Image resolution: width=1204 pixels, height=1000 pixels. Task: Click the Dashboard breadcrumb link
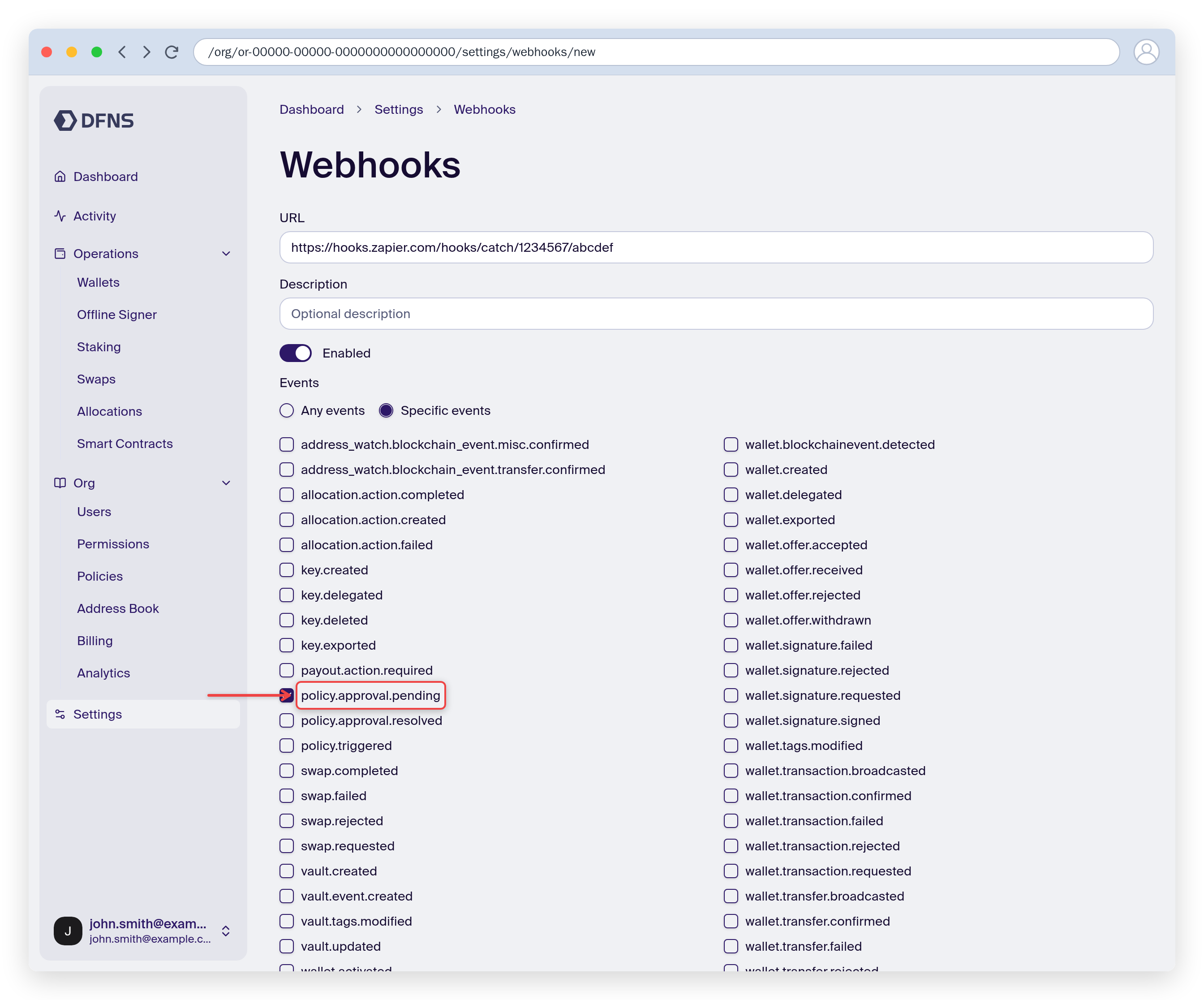point(312,109)
